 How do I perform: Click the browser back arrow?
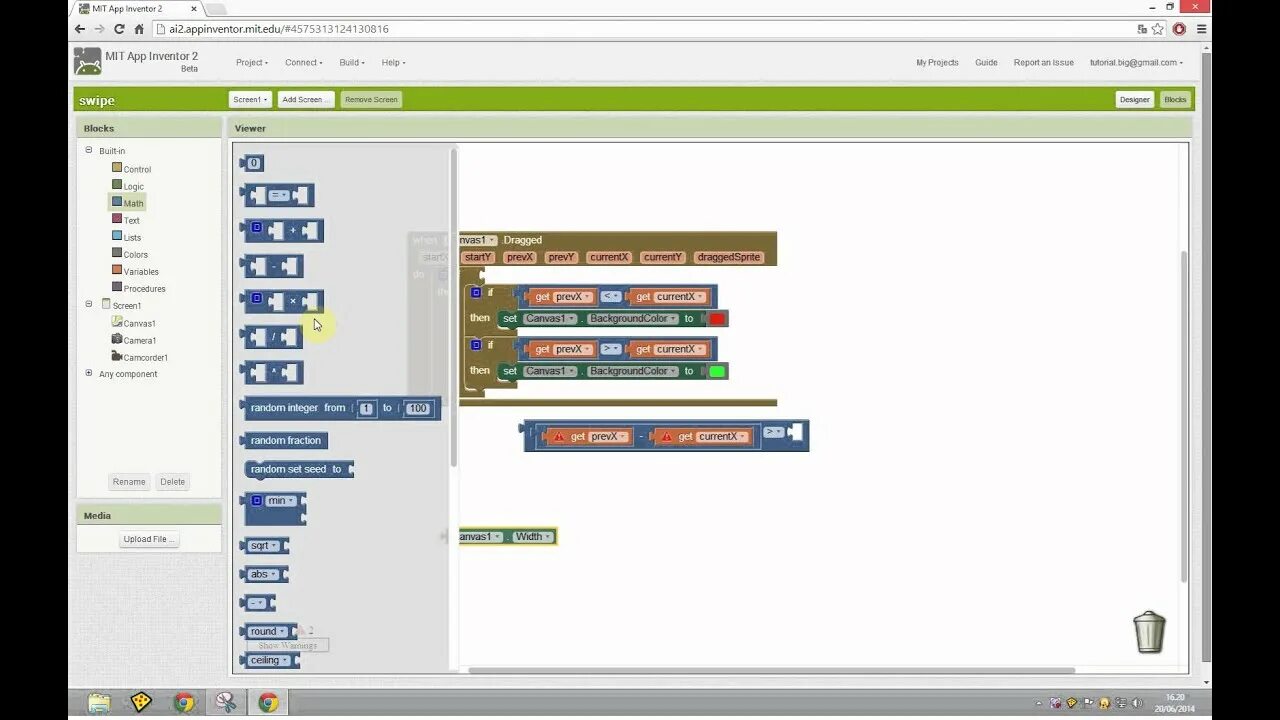point(80,29)
